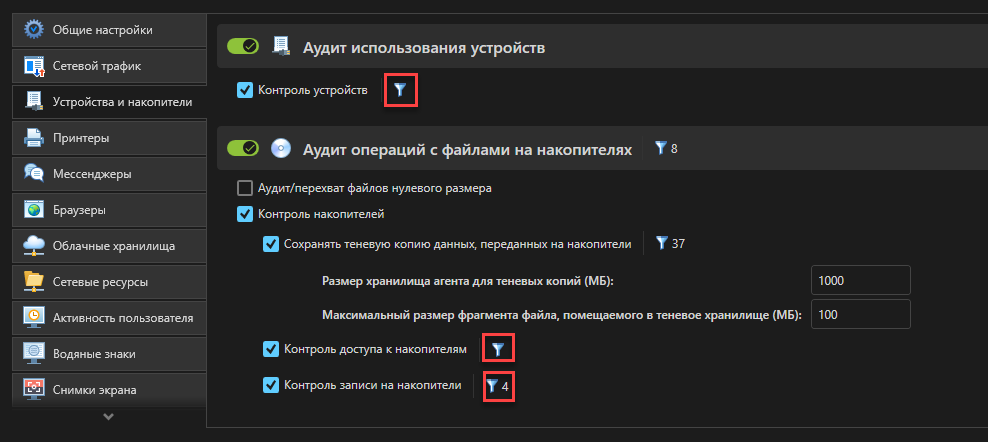The height and width of the screenshot is (442, 988).
Task: Open filter next to Контроль доступа к накопителям
Action: 498,349
